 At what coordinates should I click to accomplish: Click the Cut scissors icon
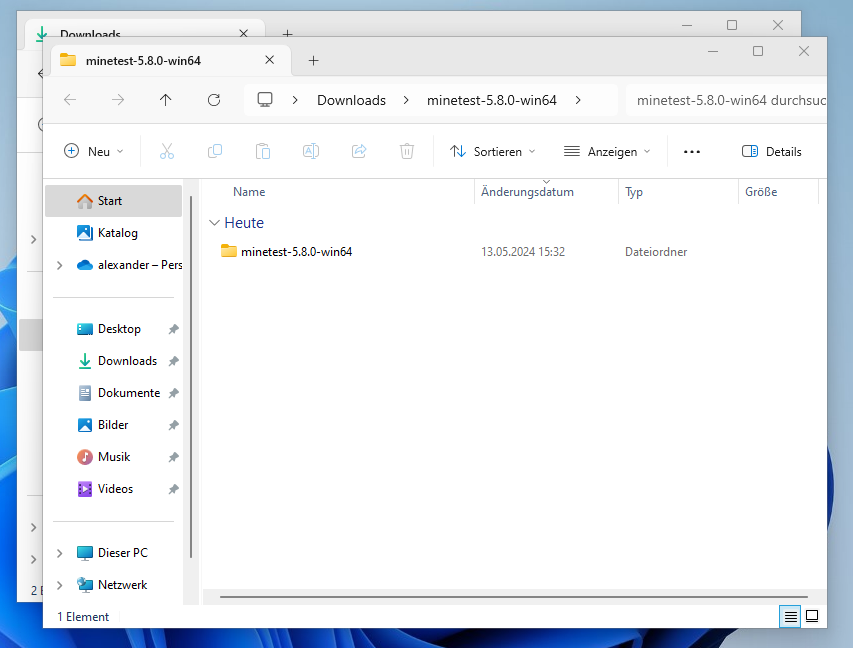(x=167, y=151)
